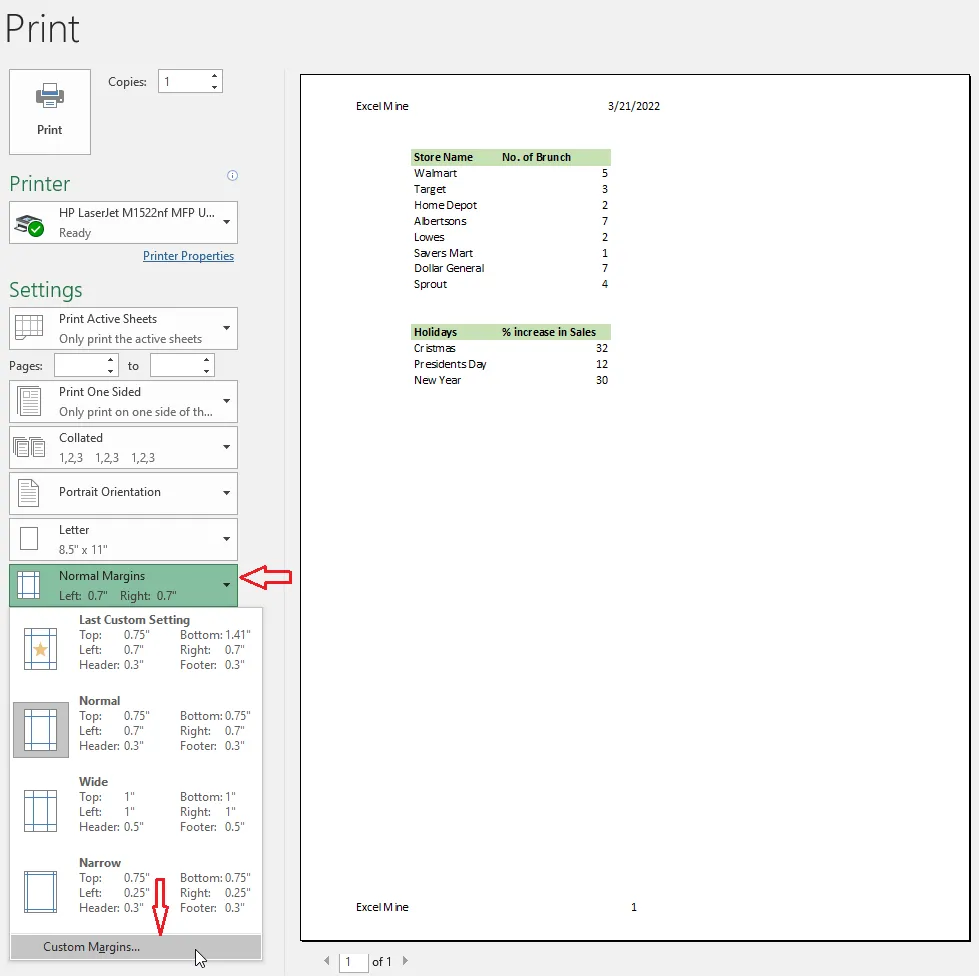Click the Copies number field
This screenshot has height=976, width=979.
tap(182, 81)
